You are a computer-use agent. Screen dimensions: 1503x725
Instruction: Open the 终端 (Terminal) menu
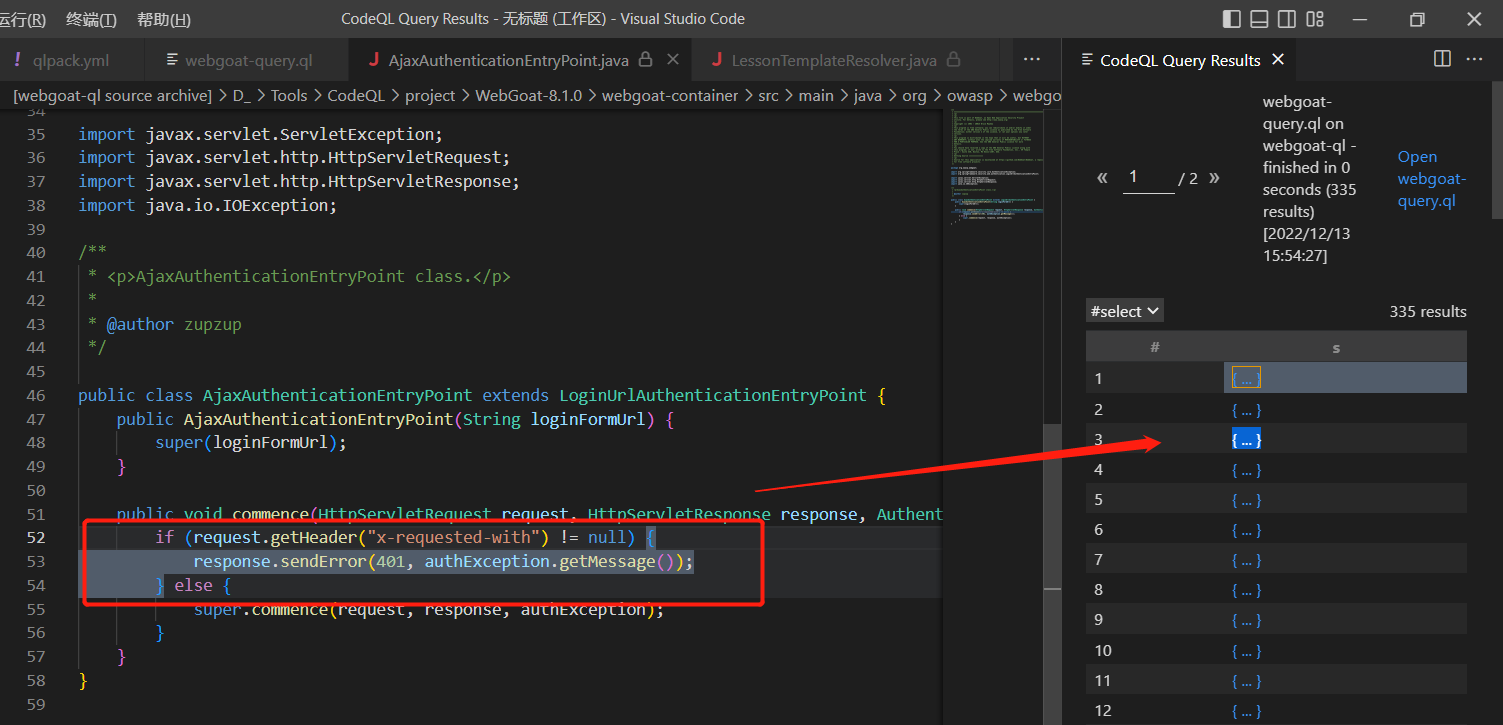91,19
